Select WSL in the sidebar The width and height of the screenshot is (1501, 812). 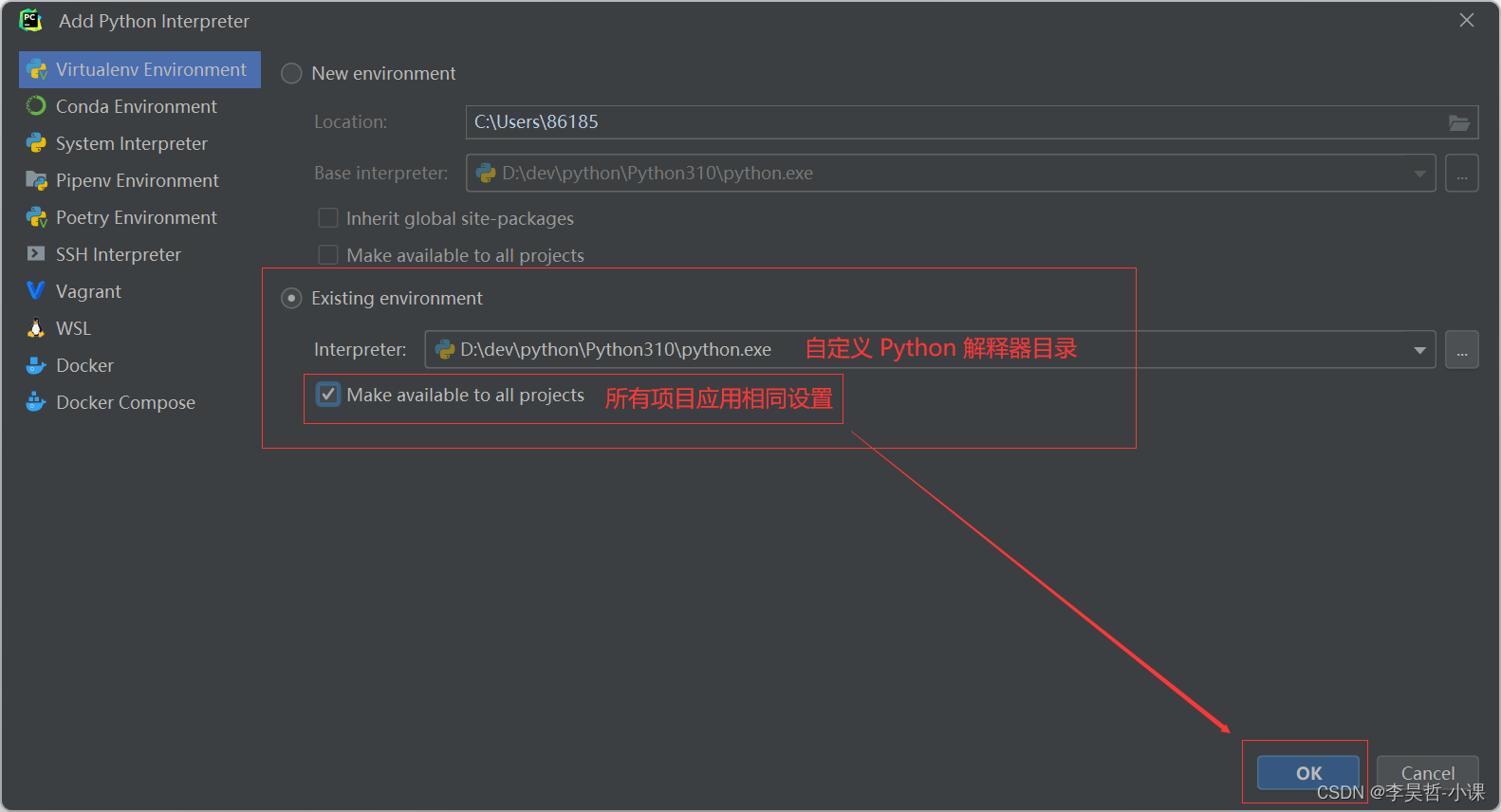pos(139,328)
